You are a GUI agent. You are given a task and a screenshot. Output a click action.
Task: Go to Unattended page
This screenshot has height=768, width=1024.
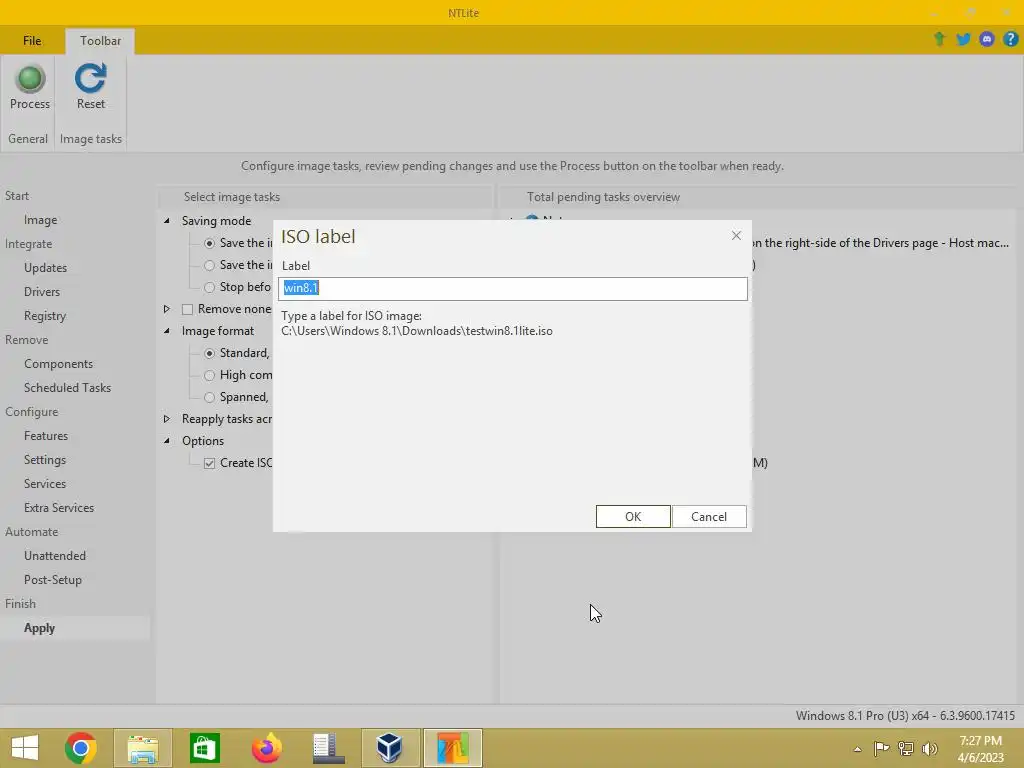55,556
